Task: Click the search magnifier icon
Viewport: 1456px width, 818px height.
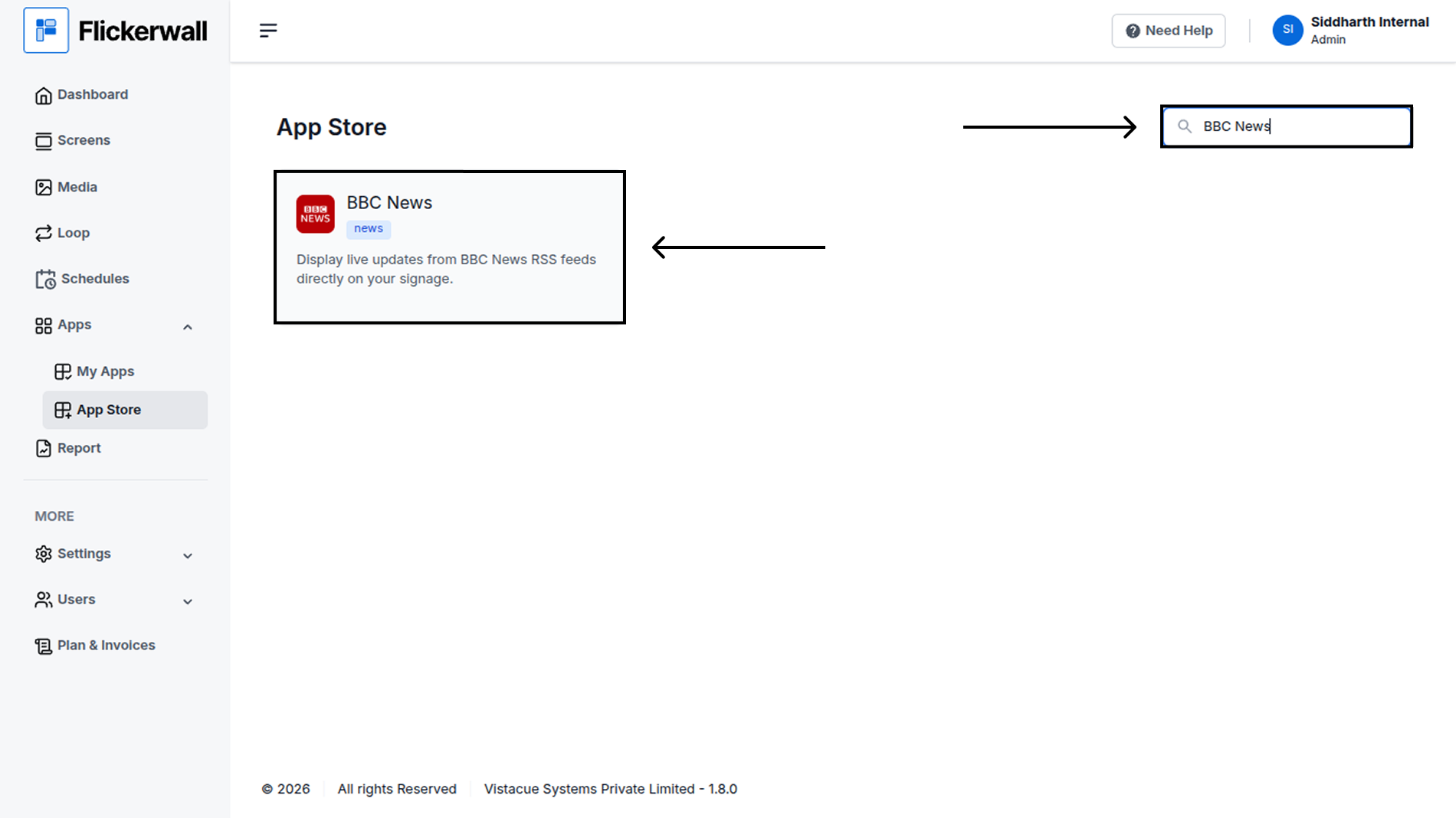Action: point(1185,126)
